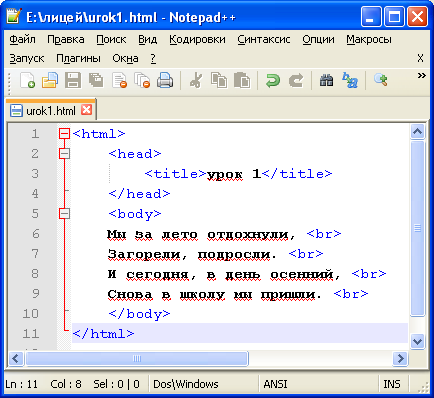Click line number 3 in the margin

coord(35,174)
